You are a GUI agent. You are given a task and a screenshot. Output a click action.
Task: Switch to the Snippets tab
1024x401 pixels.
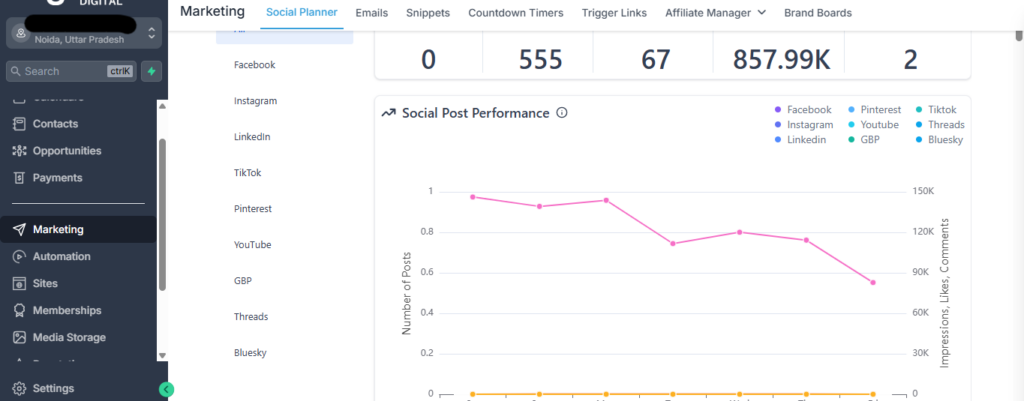(428, 13)
